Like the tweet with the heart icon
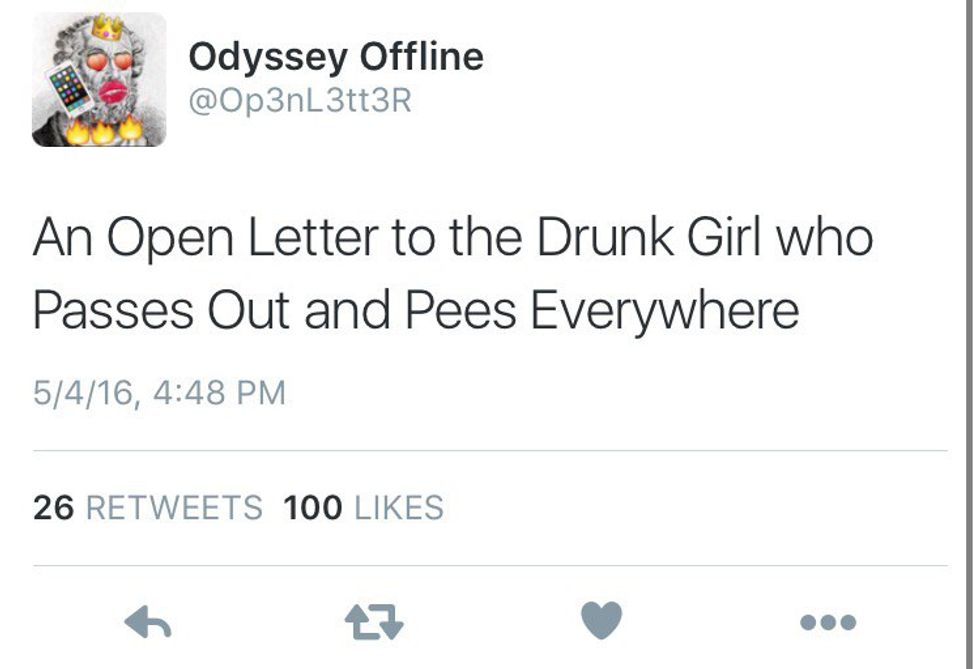This screenshot has height=669, width=980. 601,622
